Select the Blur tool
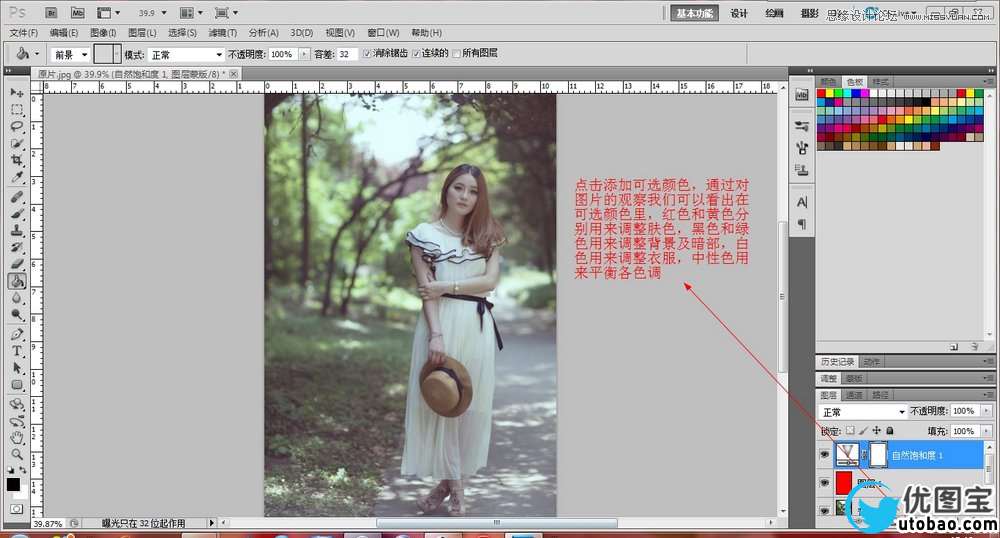 pos(17,298)
